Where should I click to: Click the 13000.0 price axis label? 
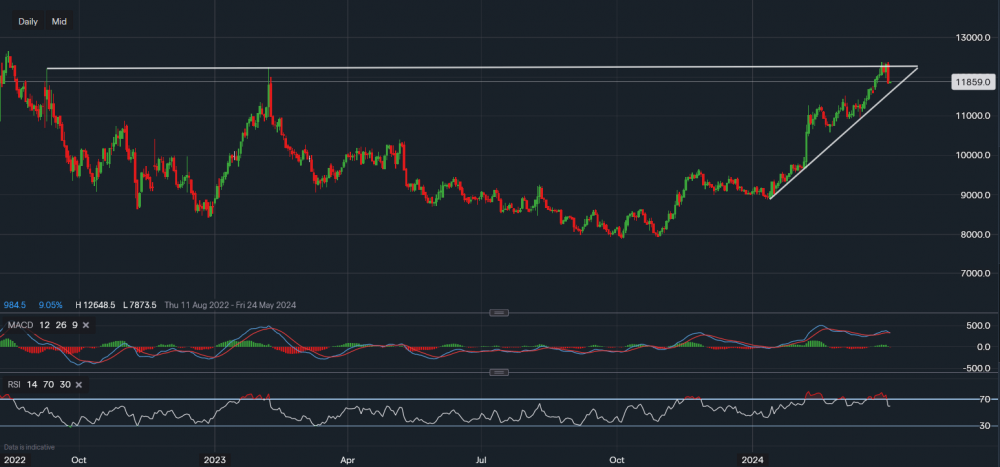[x=972, y=38]
